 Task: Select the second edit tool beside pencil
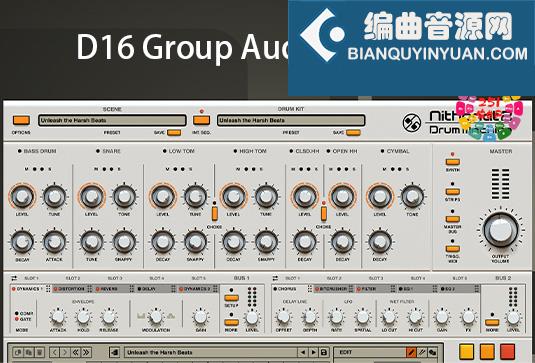(x=422, y=352)
